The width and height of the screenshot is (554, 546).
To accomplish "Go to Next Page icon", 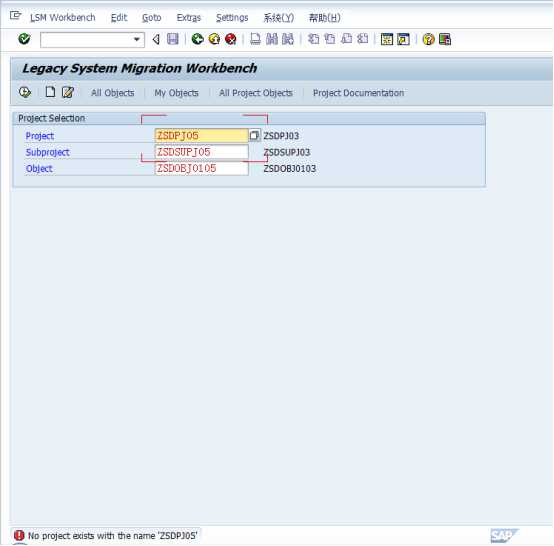I will point(346,39).
